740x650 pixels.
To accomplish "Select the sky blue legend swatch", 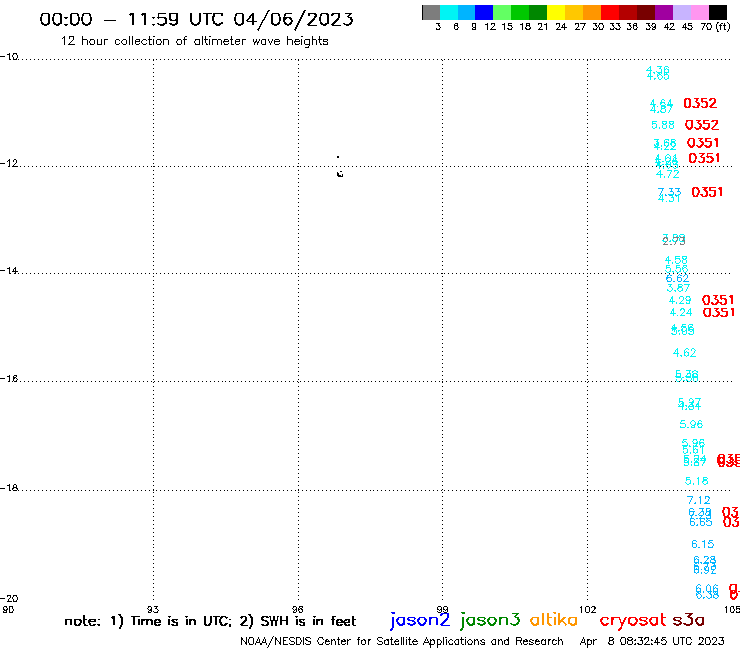I will (x=466, y=12).
